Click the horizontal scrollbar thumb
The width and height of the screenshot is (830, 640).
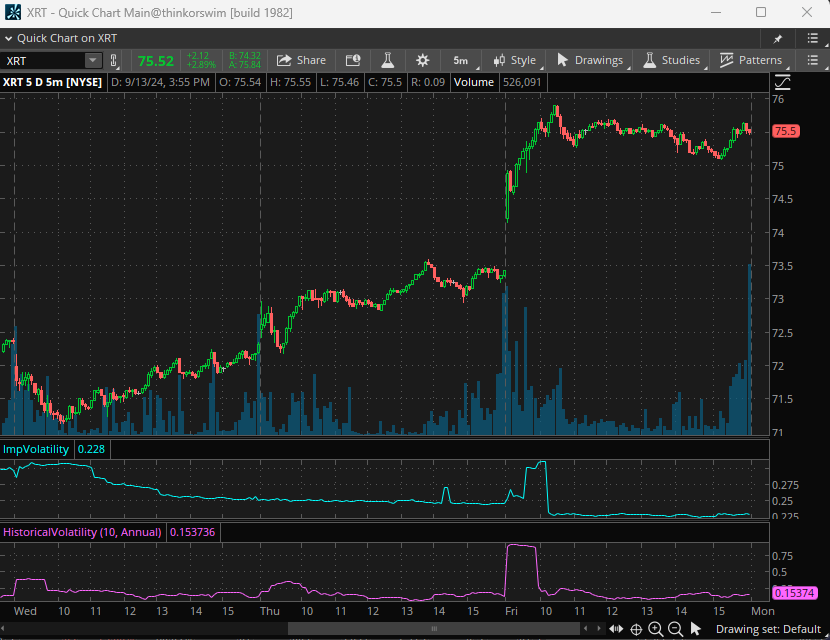pos(434,629)
